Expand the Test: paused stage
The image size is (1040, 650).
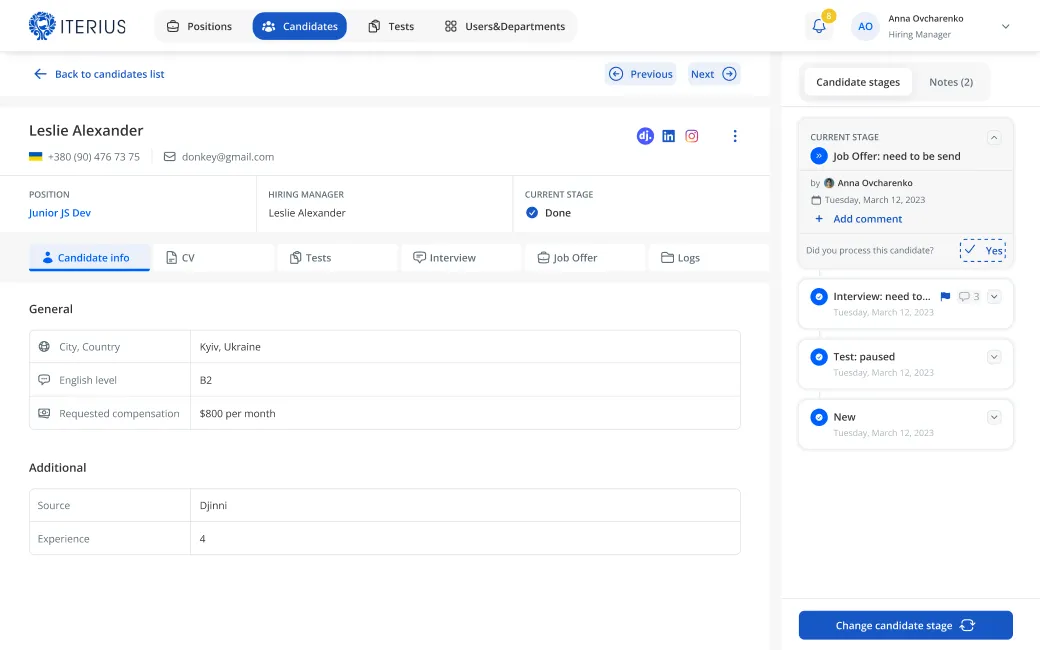(x=993, y=357)
